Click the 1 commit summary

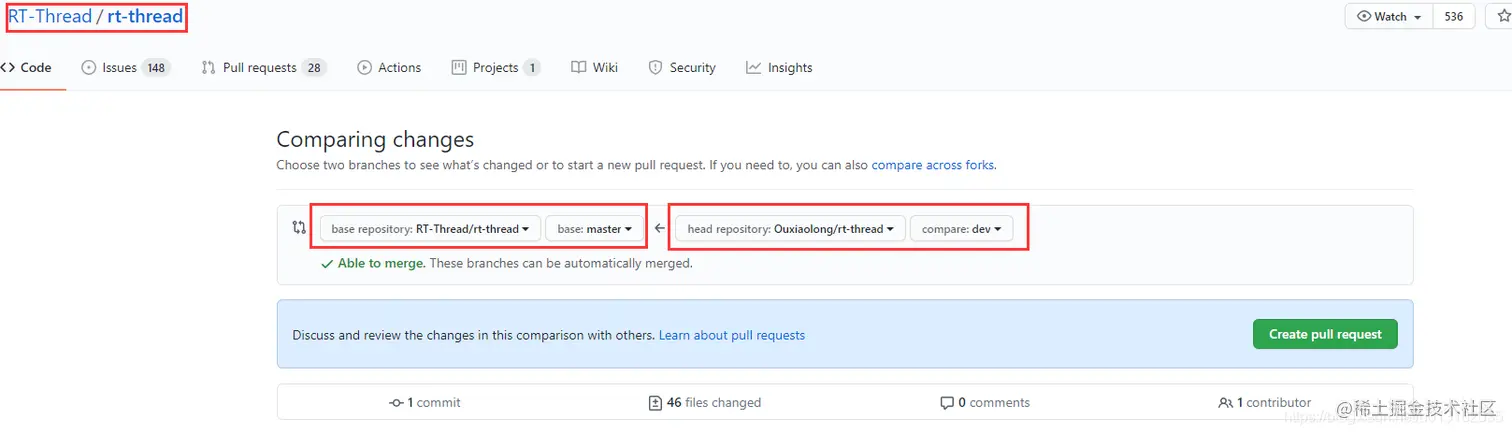(425, 403)
